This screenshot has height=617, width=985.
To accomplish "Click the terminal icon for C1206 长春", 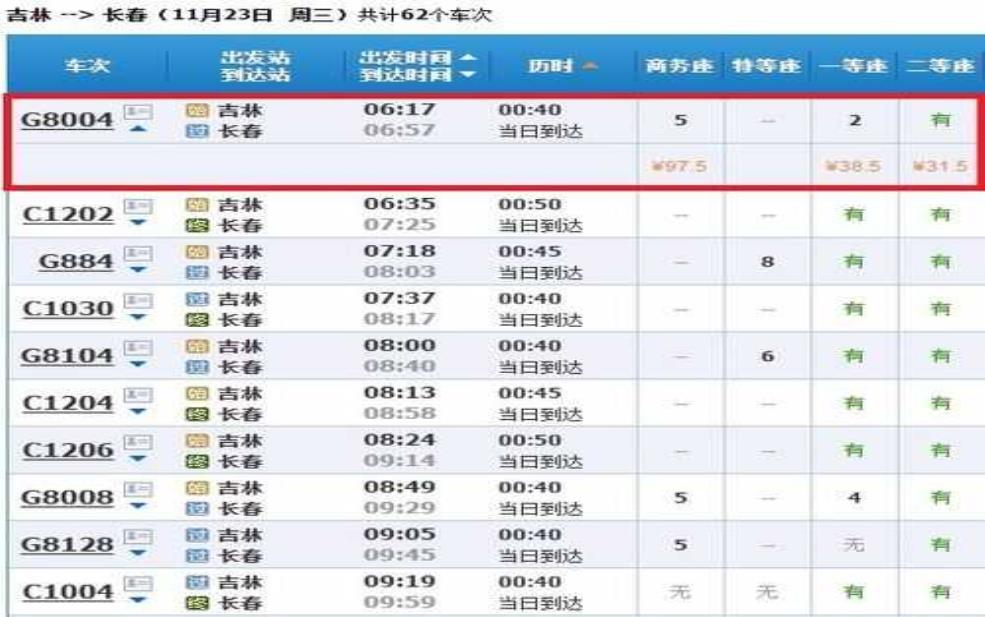I will [197, 461].
